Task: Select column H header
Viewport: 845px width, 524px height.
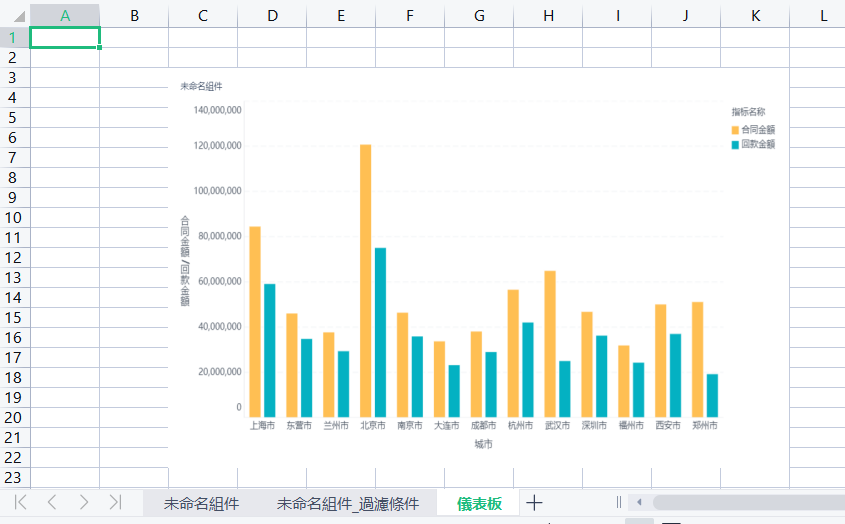Action: coord(548,16)
